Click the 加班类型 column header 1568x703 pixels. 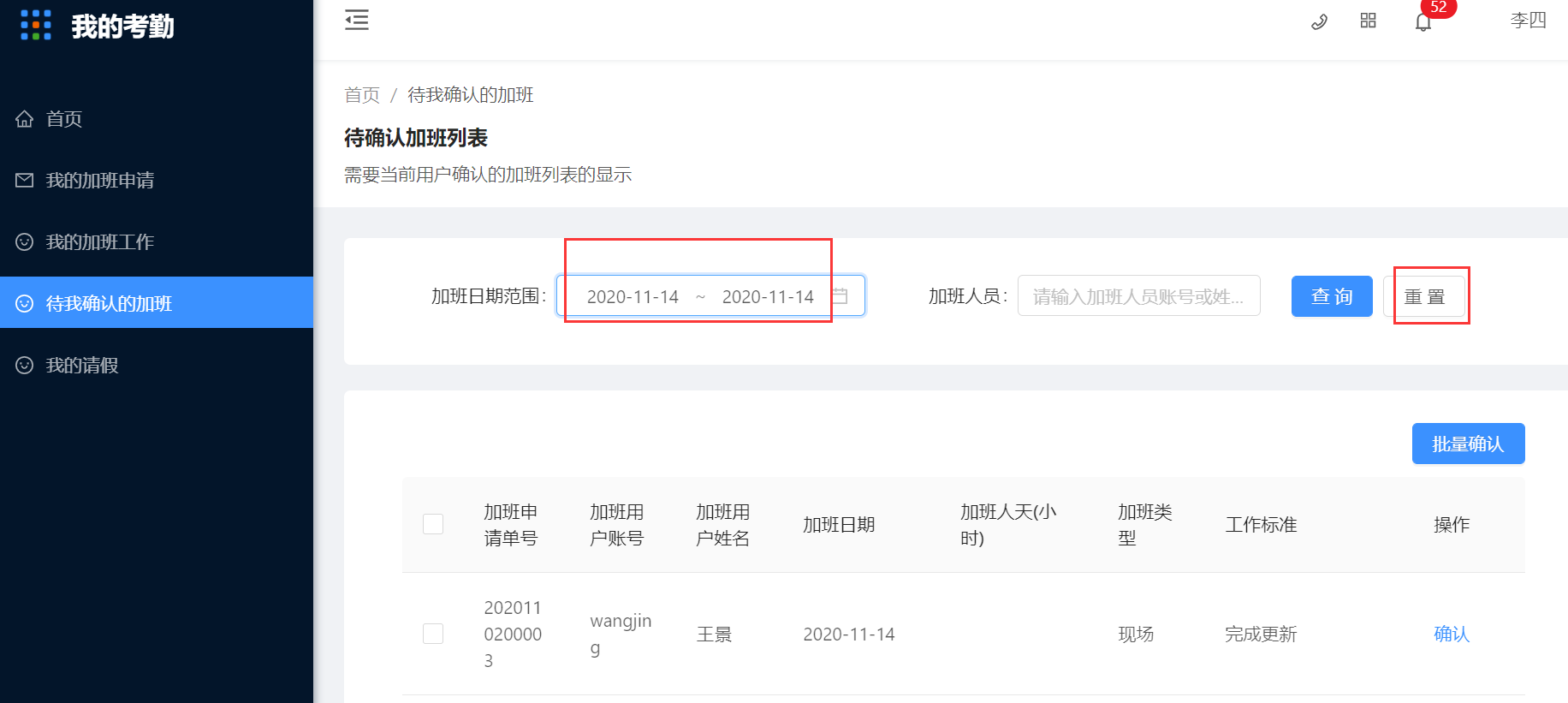click(1145, 525)
